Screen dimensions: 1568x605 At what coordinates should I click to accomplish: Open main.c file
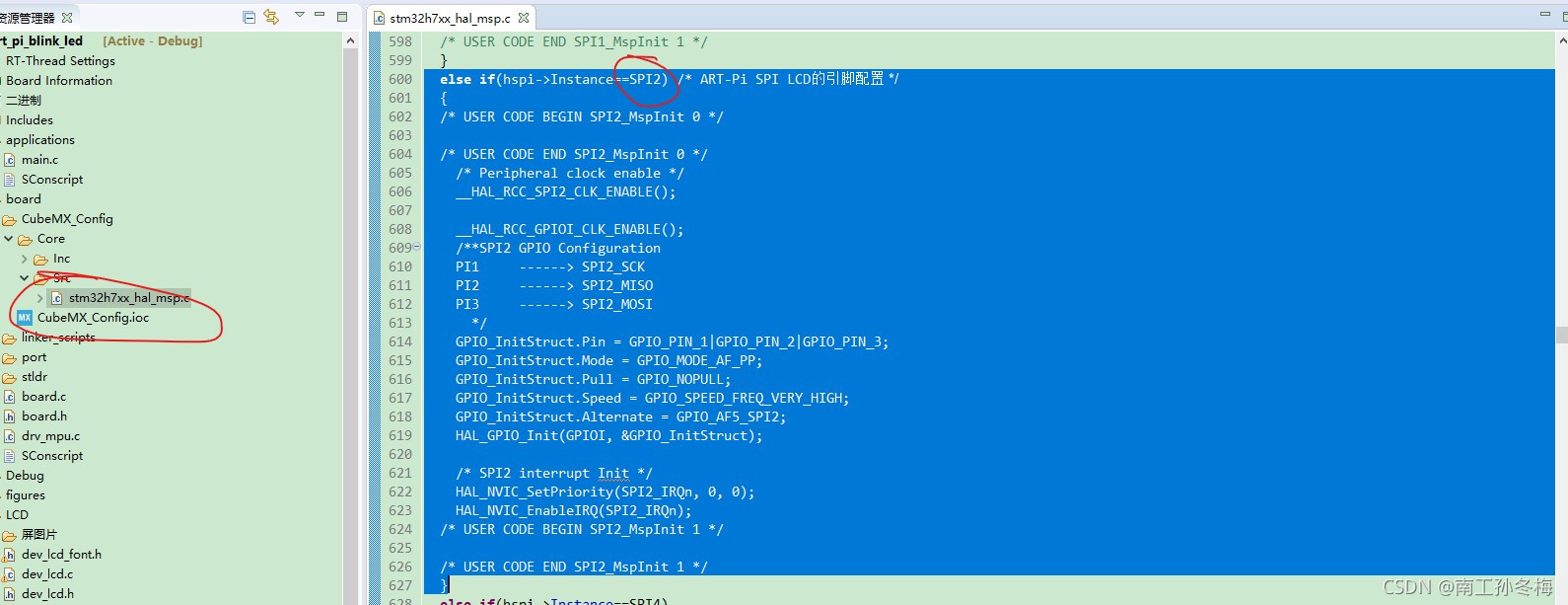(39, 159)
